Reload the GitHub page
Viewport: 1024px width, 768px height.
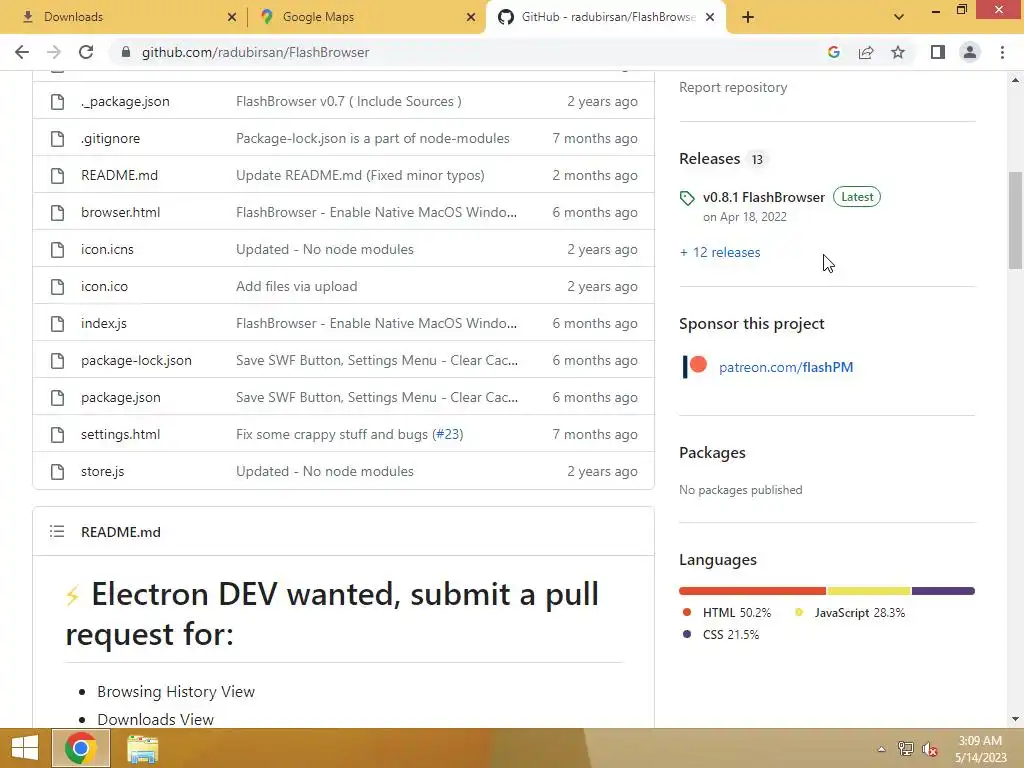click(x=86, y=52)
